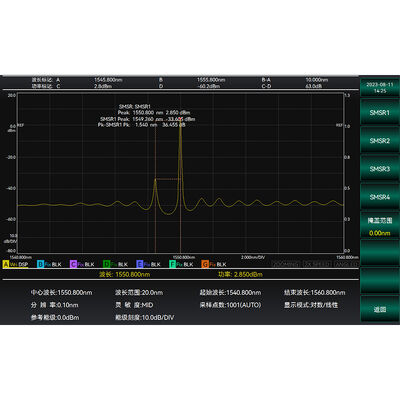Select the SMSR1 softkey

coord(379,112)
